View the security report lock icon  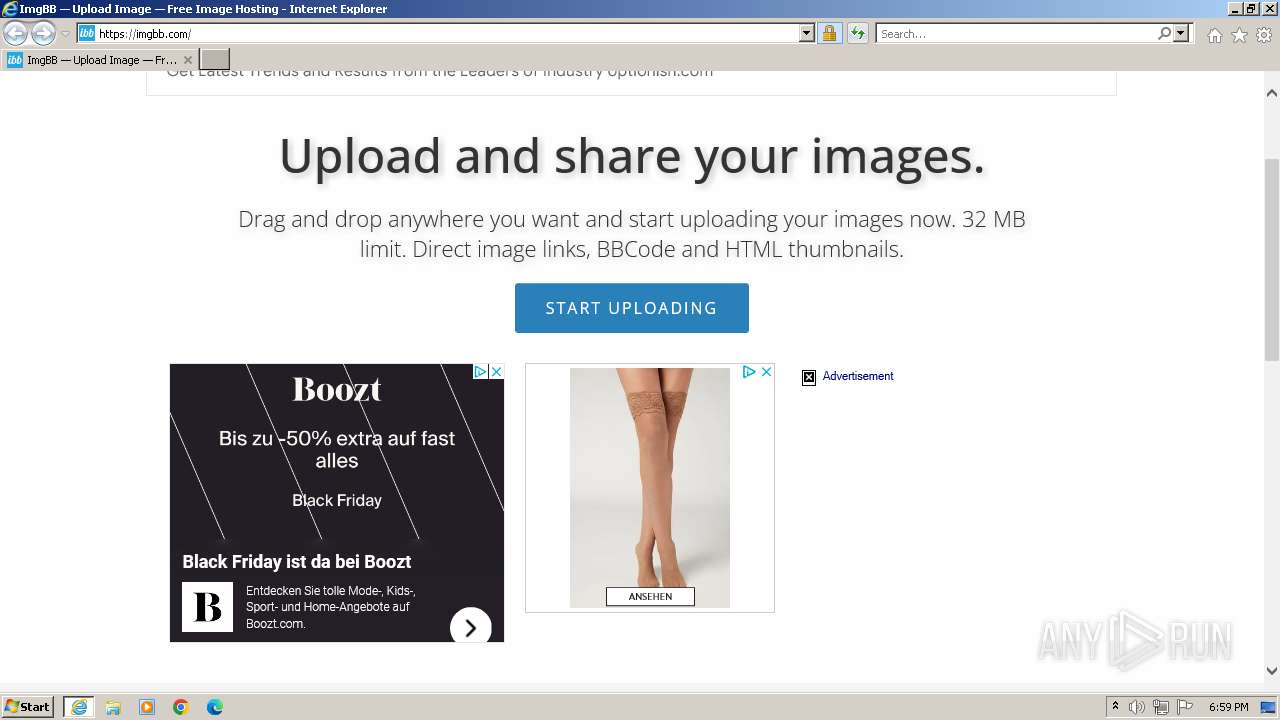click(x=829, y=33)
